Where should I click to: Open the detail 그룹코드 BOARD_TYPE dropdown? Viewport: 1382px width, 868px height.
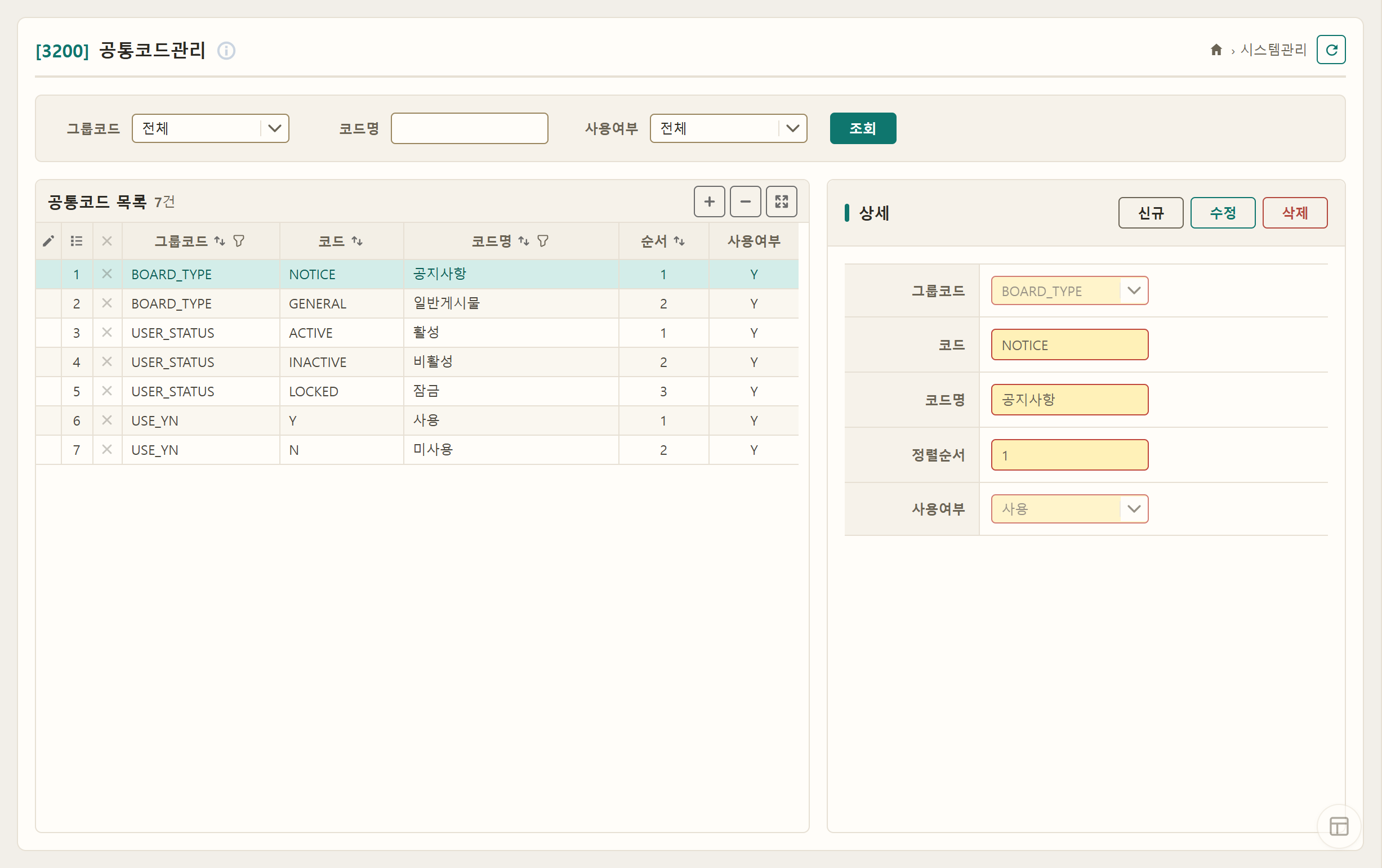[x=1069, y=290]
